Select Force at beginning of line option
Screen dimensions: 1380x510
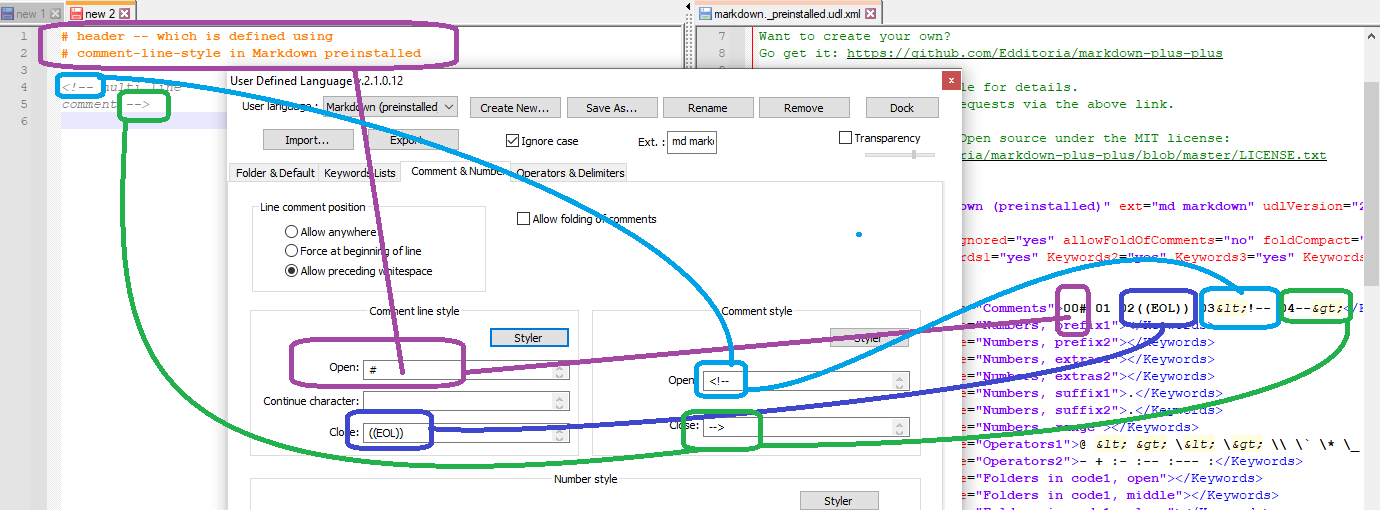point(292,251)
